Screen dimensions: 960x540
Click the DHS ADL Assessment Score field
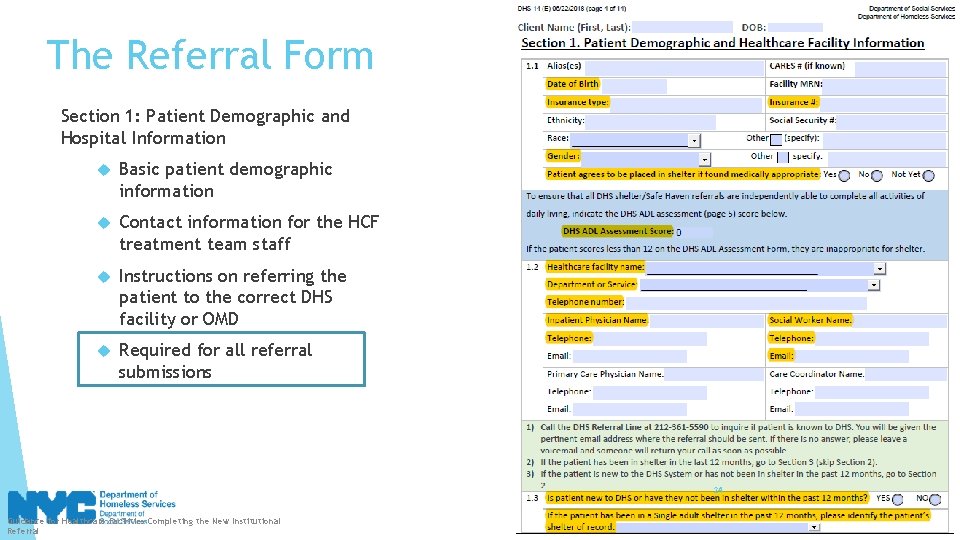click(694, 232)
